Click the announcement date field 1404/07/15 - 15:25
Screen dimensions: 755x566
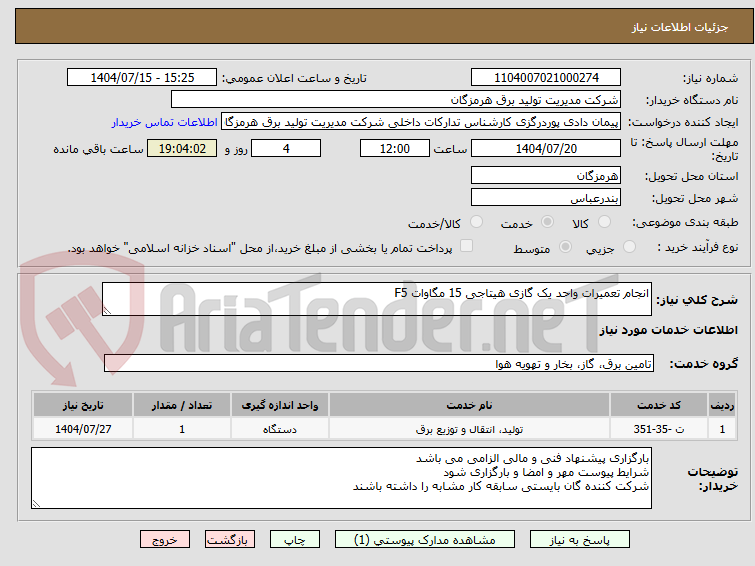pyautogui.click(x=142, y=77)
